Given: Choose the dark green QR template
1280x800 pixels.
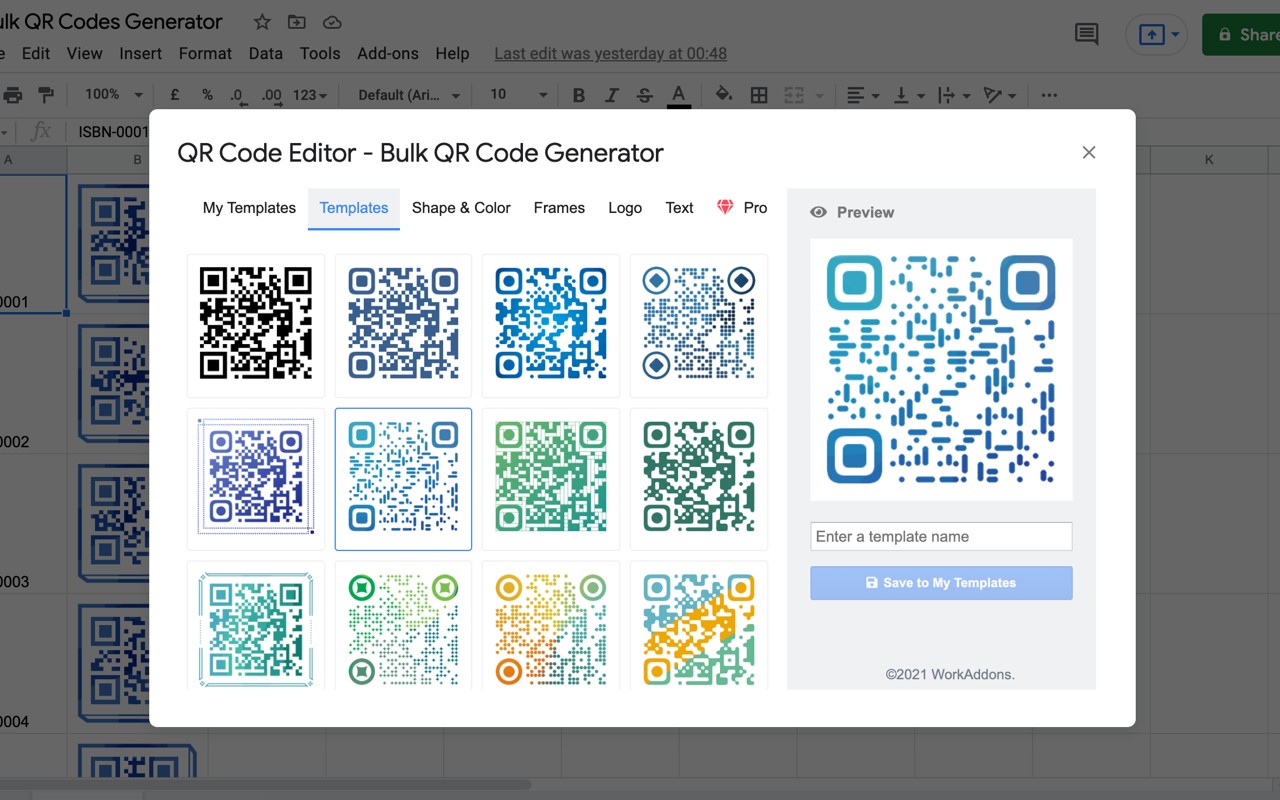Looking at the screenshot, I should (x=699, y=479).
